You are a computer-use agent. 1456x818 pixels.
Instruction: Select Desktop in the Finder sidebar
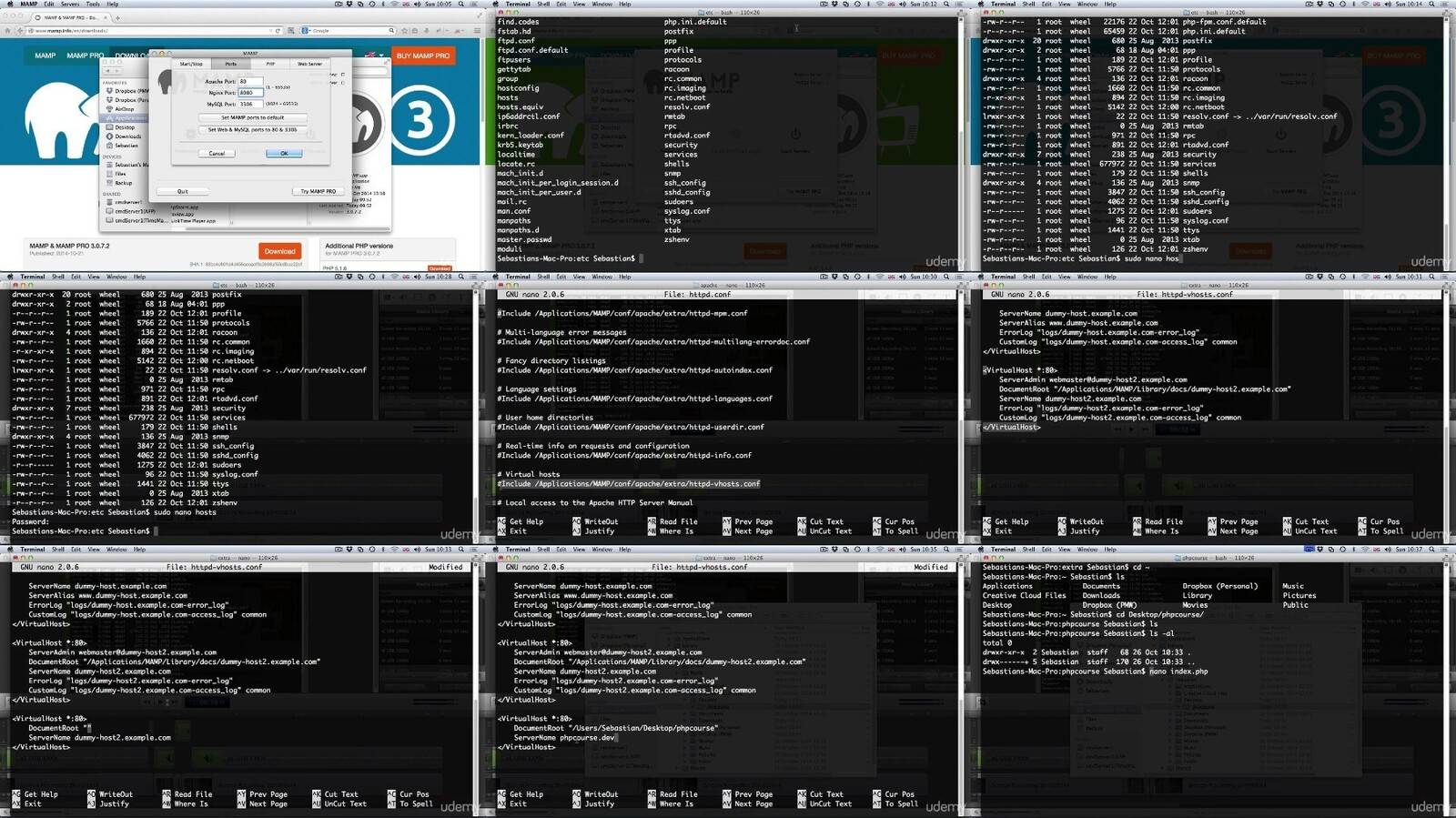click(125, 127)
